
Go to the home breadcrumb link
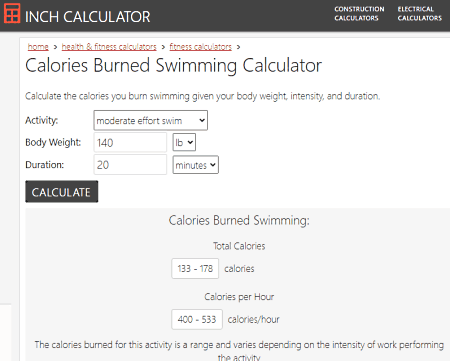click(38, 47)
